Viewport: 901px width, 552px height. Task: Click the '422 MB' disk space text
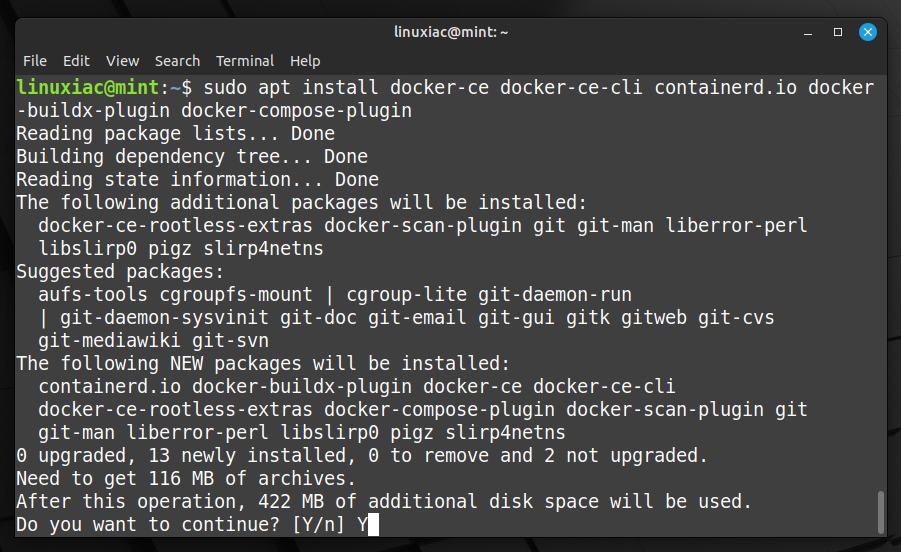coord(291,501)
